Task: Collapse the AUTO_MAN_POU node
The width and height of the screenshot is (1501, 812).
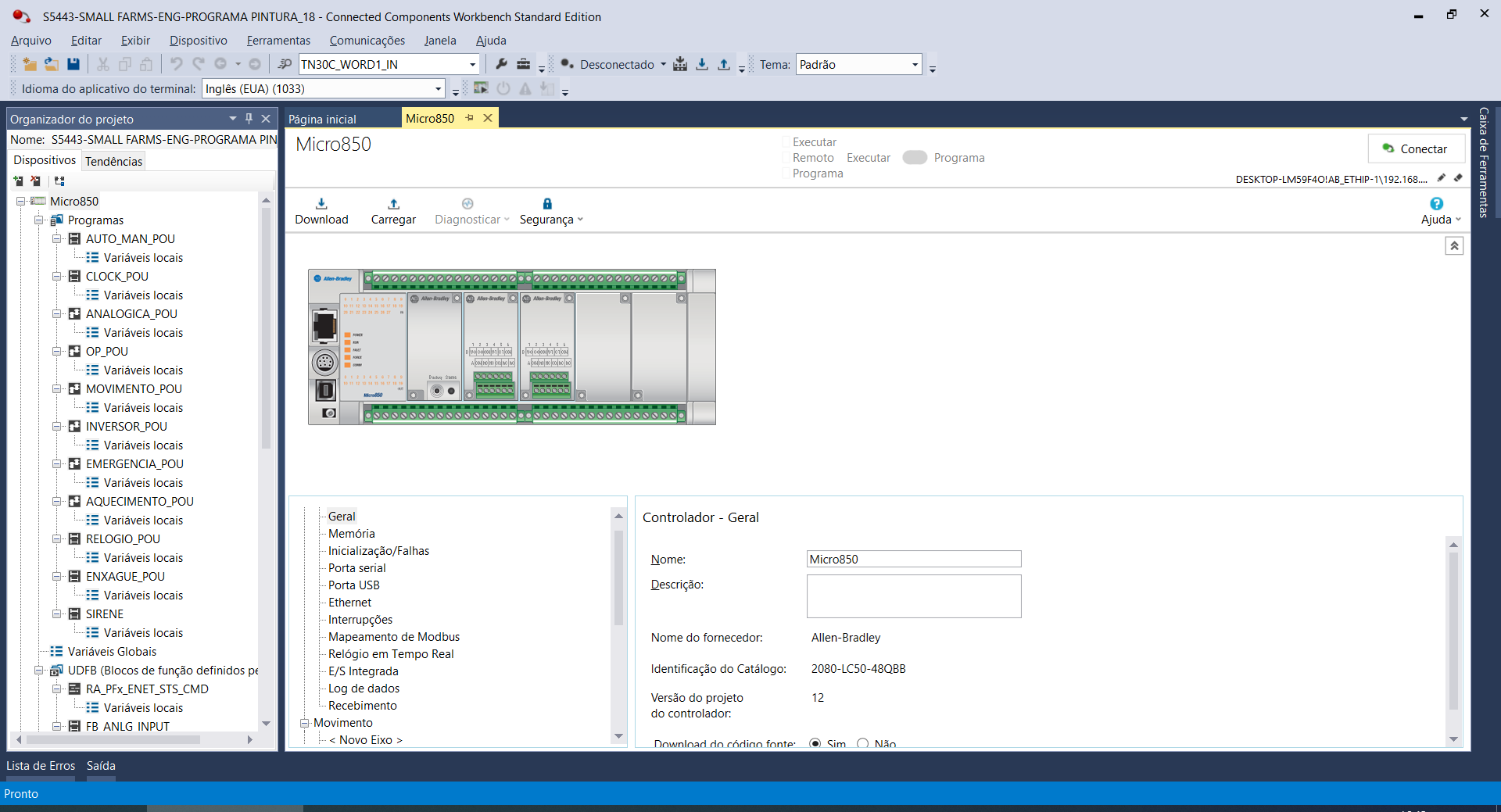Action: pyautogui.click(x=57, y=238)
